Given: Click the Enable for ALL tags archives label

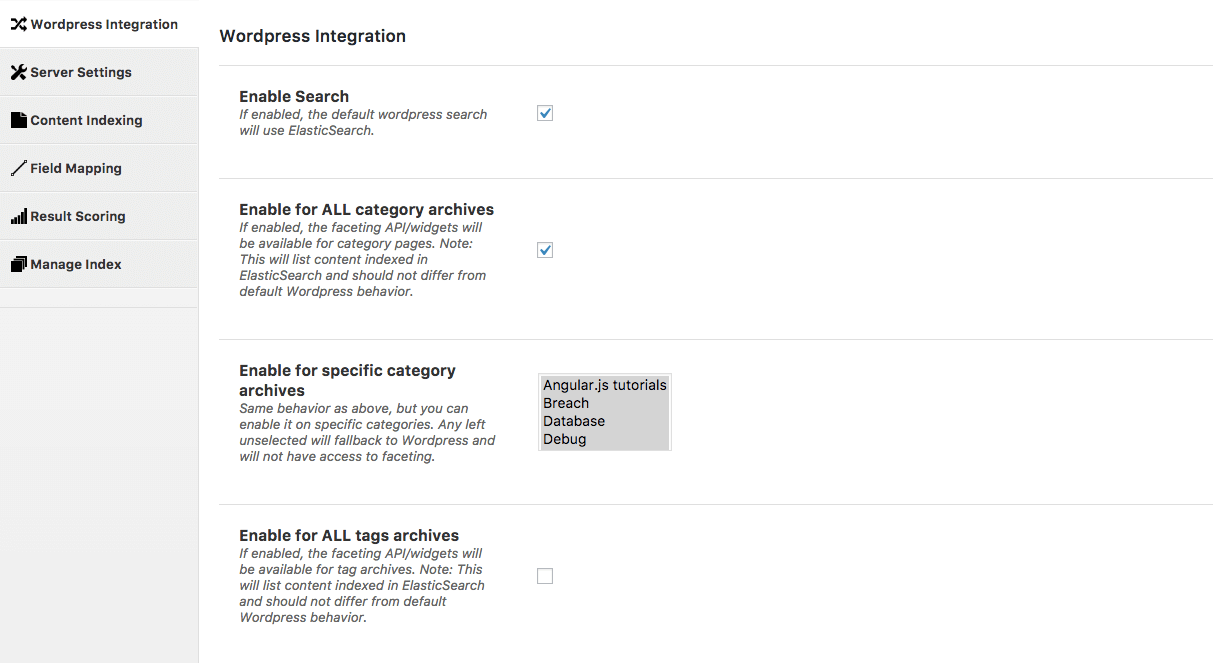Looking at the screenshot, I should [349, 535].
